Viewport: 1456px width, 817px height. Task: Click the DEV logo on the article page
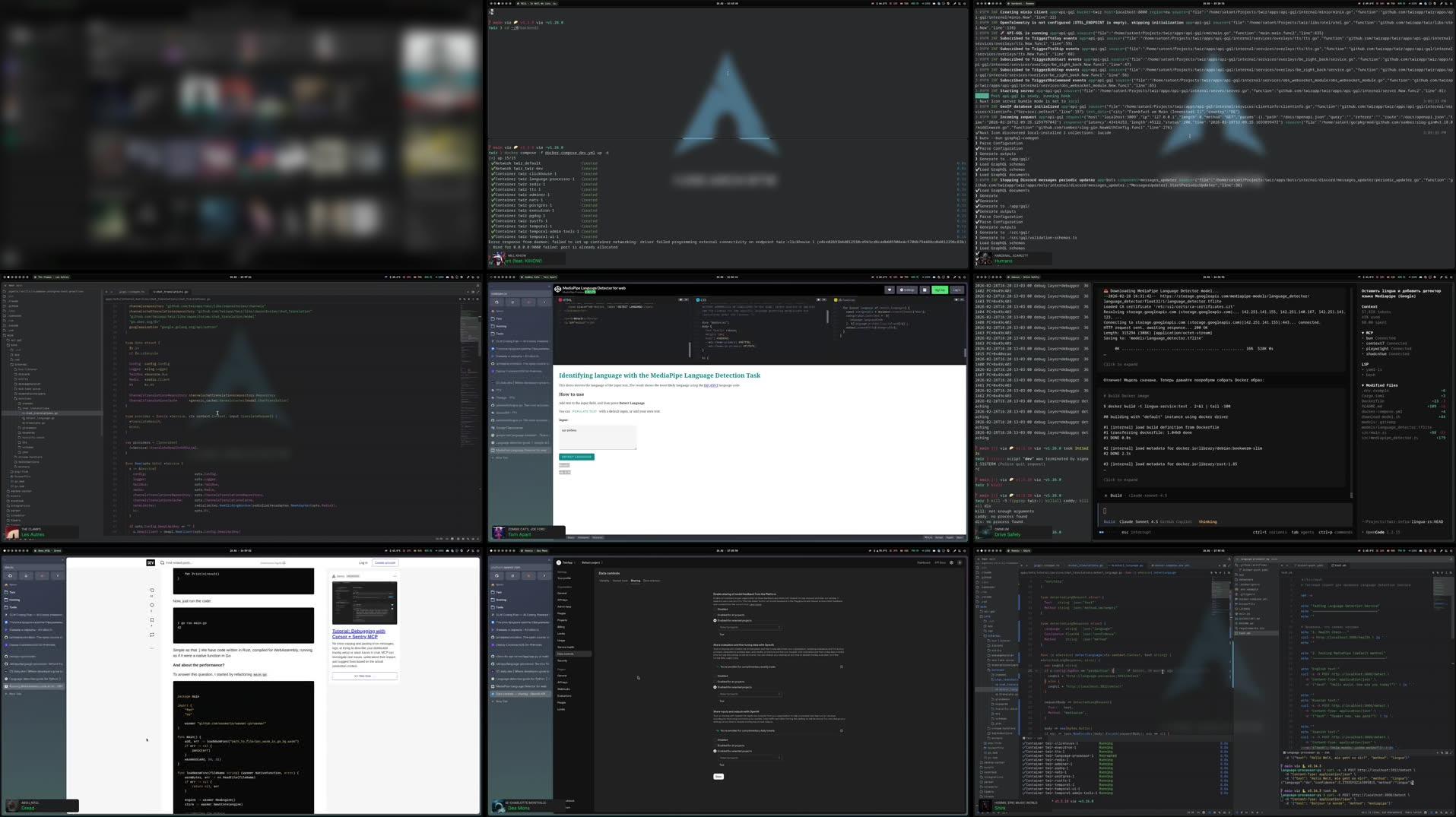[x=151, y=563]
